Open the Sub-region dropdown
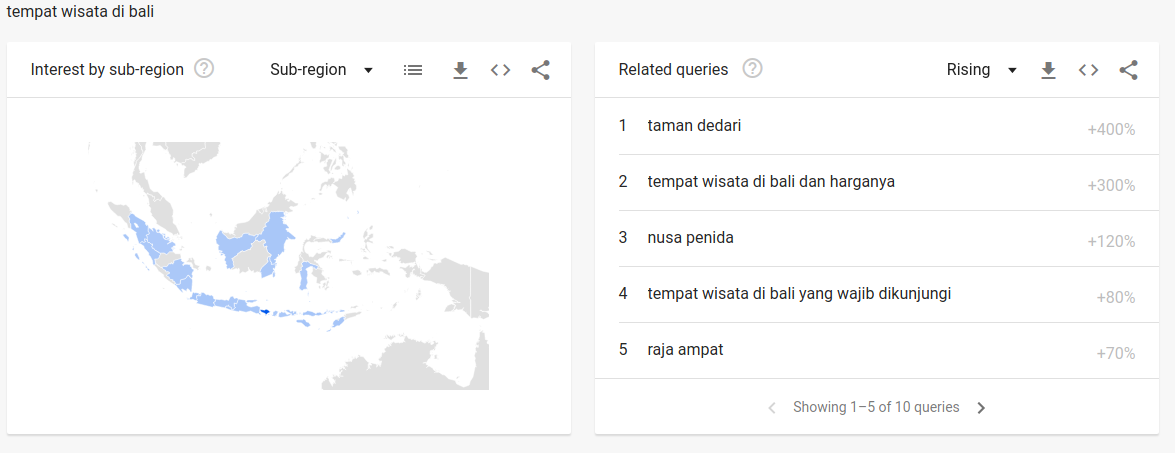 321,70
